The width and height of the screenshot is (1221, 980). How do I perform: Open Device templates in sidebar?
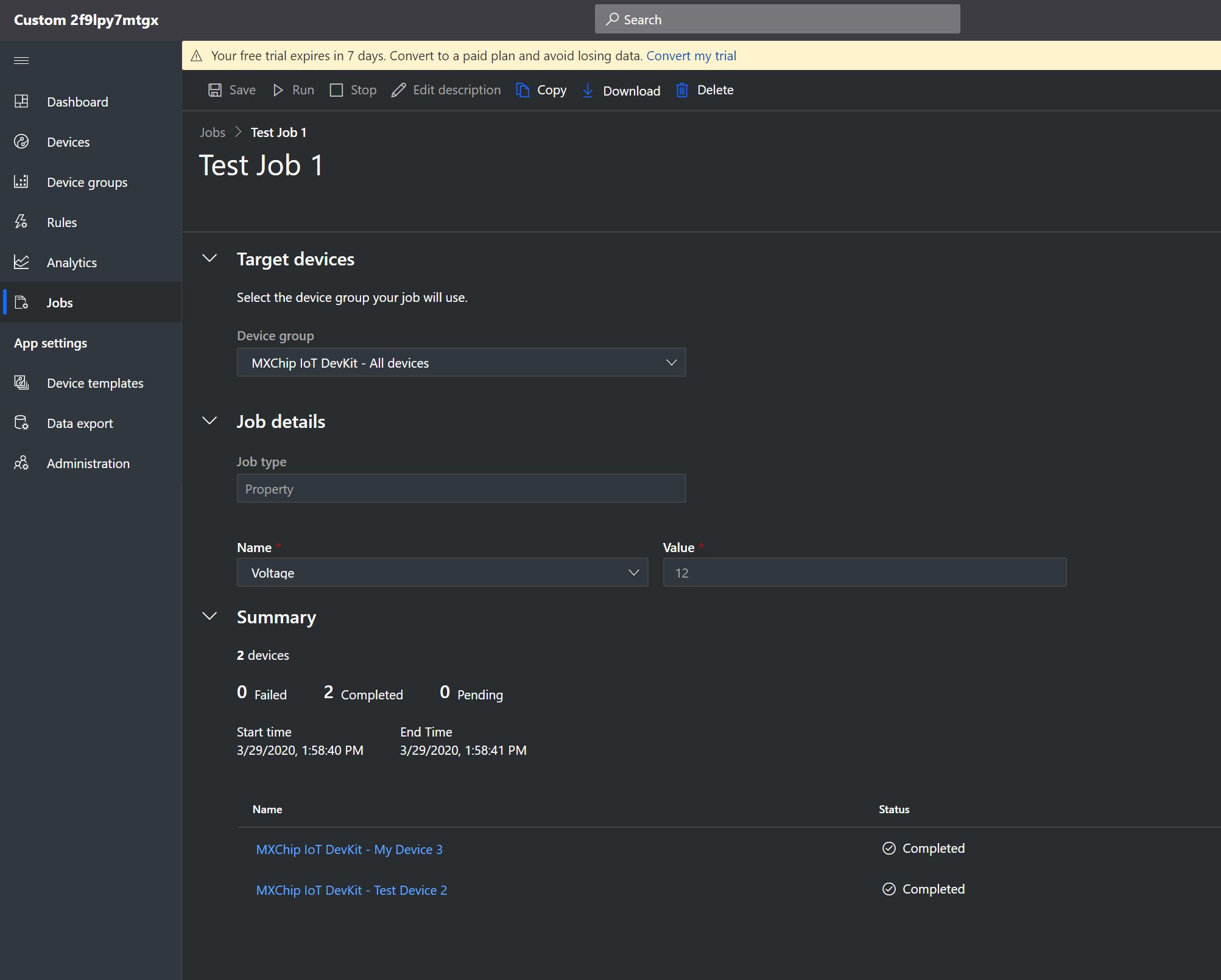95,383
